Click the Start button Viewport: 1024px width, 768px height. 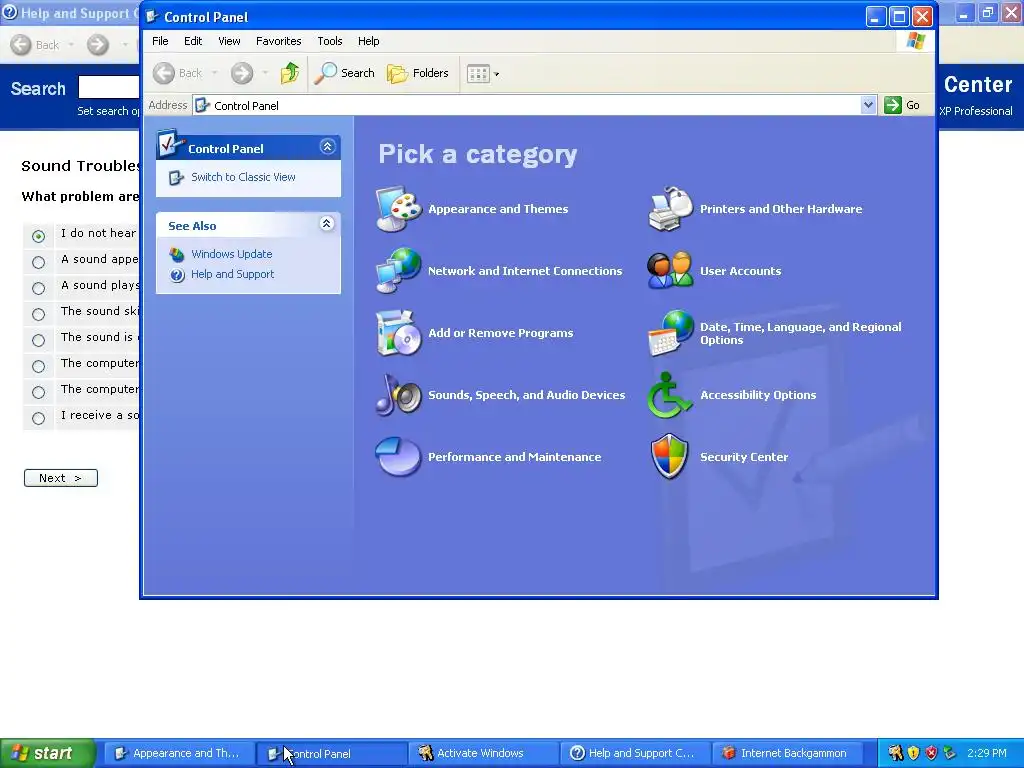[x=46, y=754]
